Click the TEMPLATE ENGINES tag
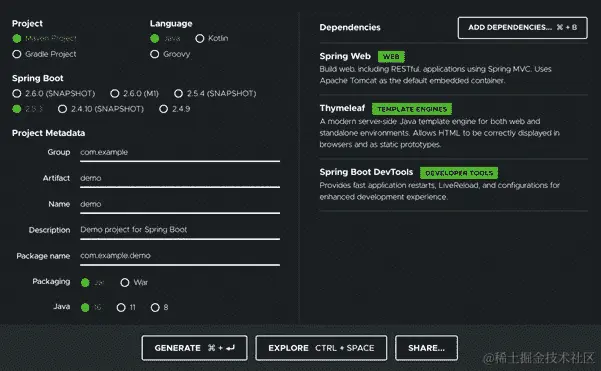Screen dimensions: 601x371 (x=412, y=109)
